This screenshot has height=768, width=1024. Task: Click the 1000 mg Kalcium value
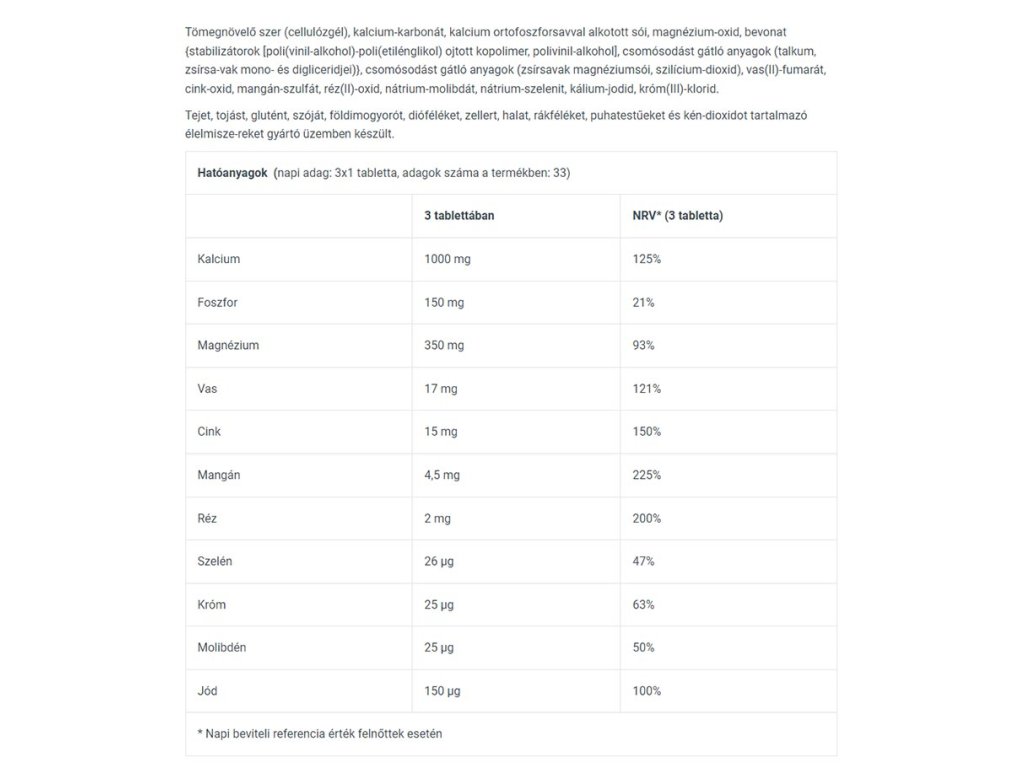click(x=448, y=259)
